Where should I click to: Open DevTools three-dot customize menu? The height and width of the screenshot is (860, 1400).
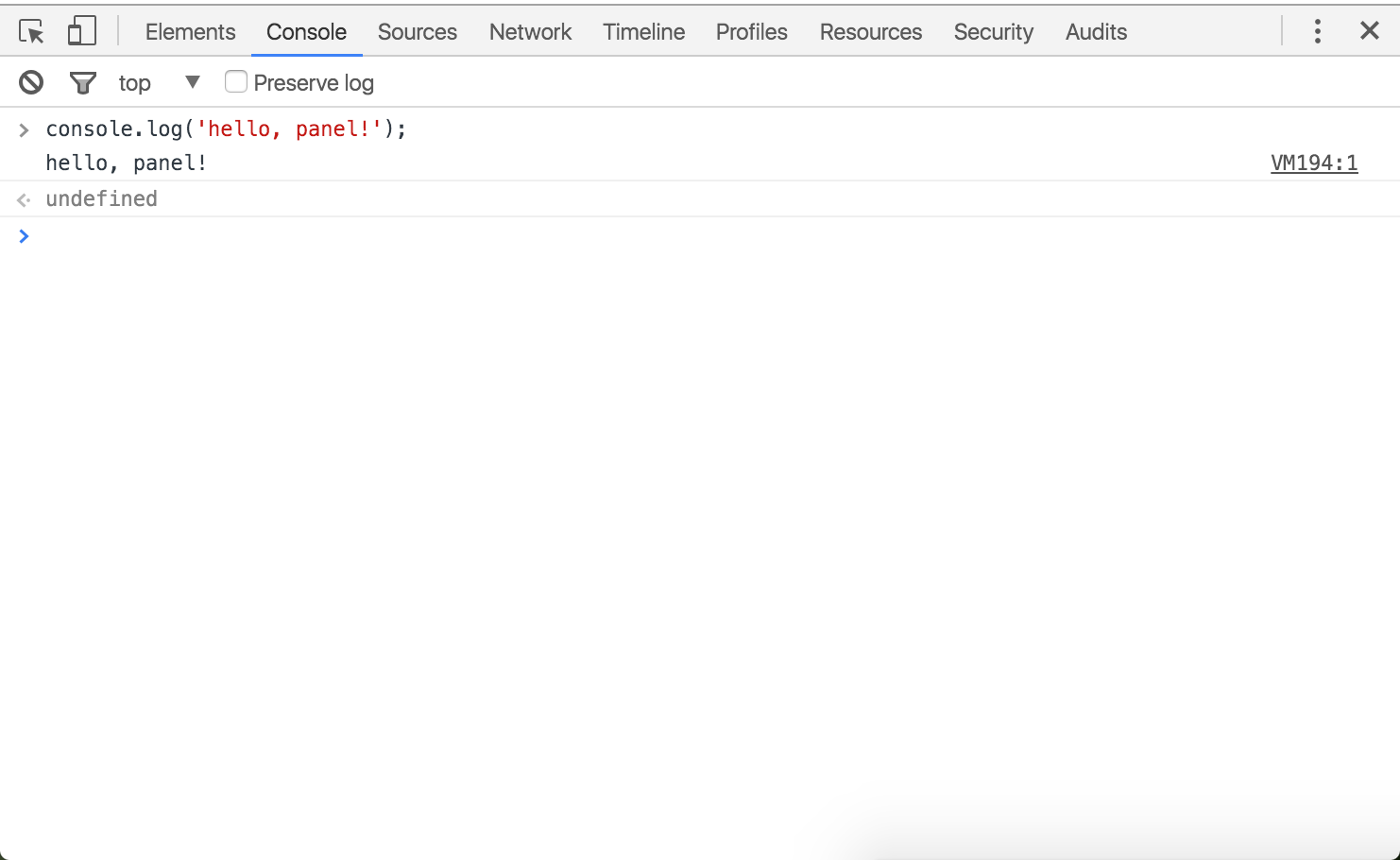1317,31
